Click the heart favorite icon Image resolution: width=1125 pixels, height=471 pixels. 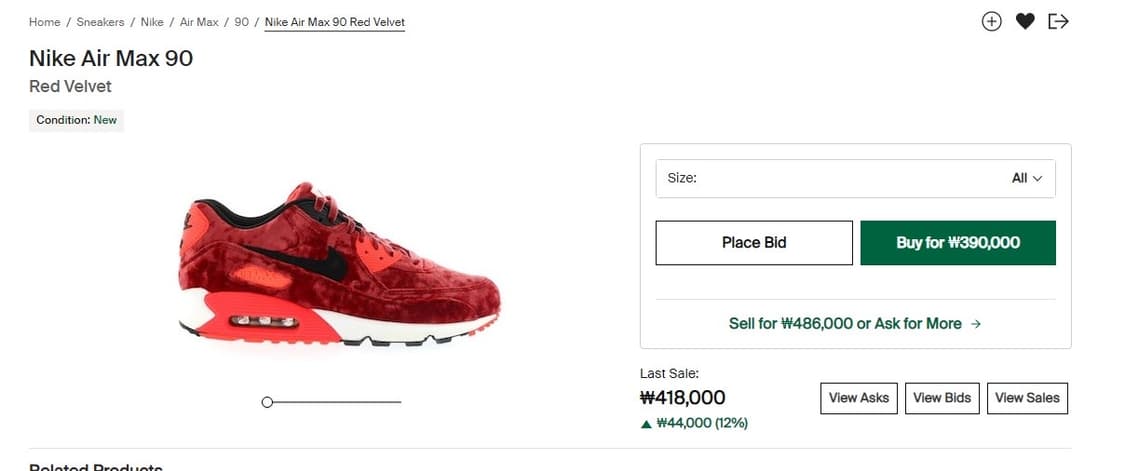(x=1025, y=22)
